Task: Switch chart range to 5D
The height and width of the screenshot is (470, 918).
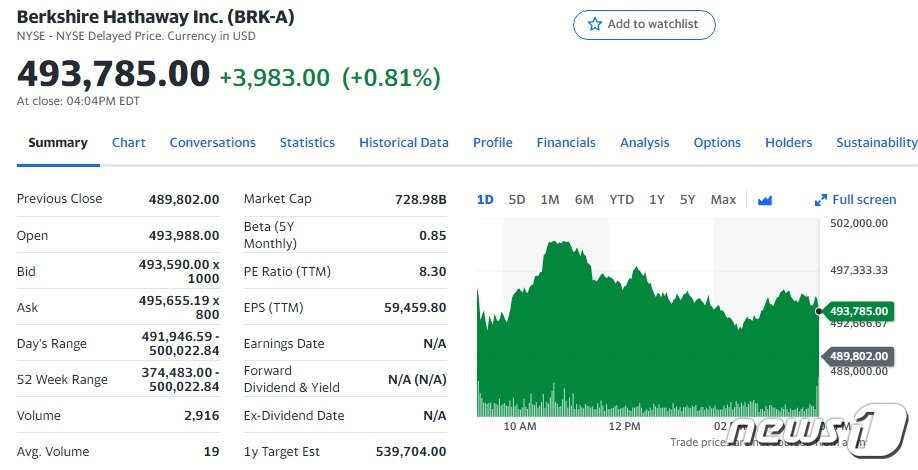Action: [x=517, y=200]
